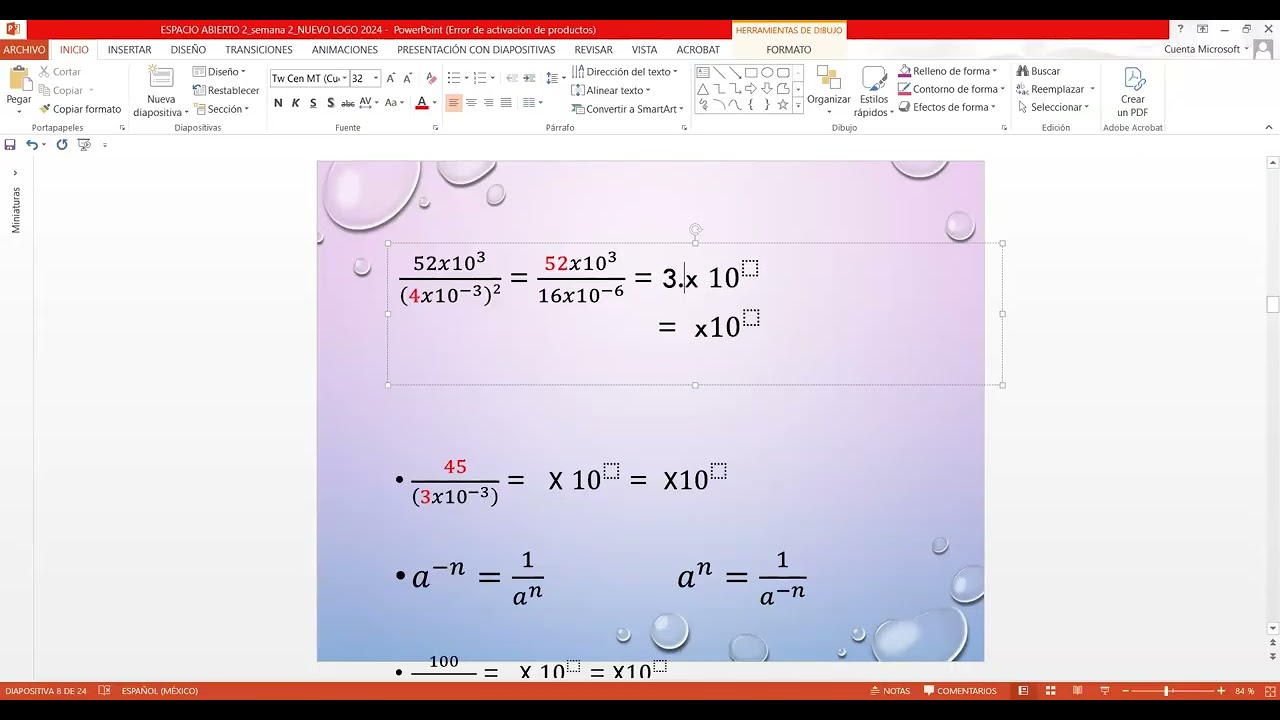
Task: Decrease font size with the small A icon
Action: pyautogui.click(x=408, y=78)
